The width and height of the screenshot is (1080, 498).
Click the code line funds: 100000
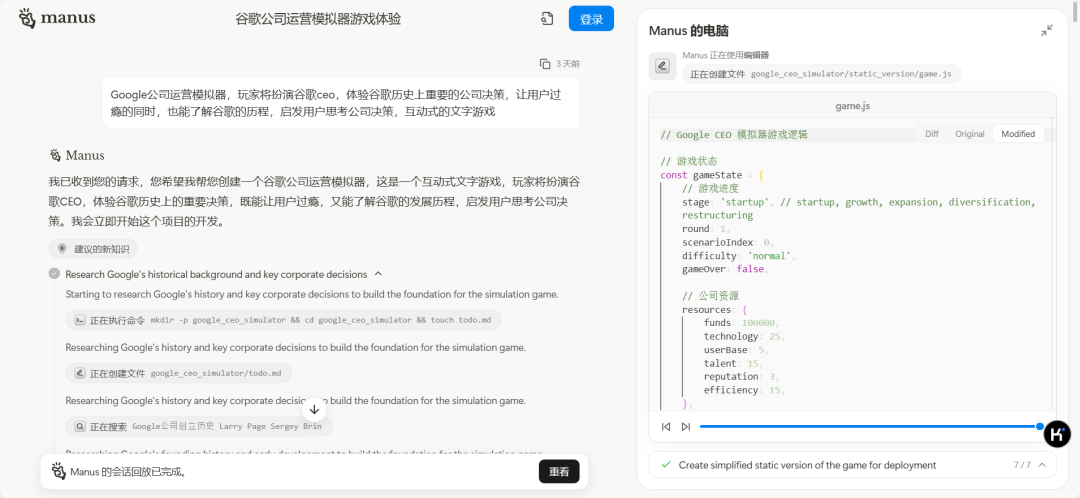[741, 323]
